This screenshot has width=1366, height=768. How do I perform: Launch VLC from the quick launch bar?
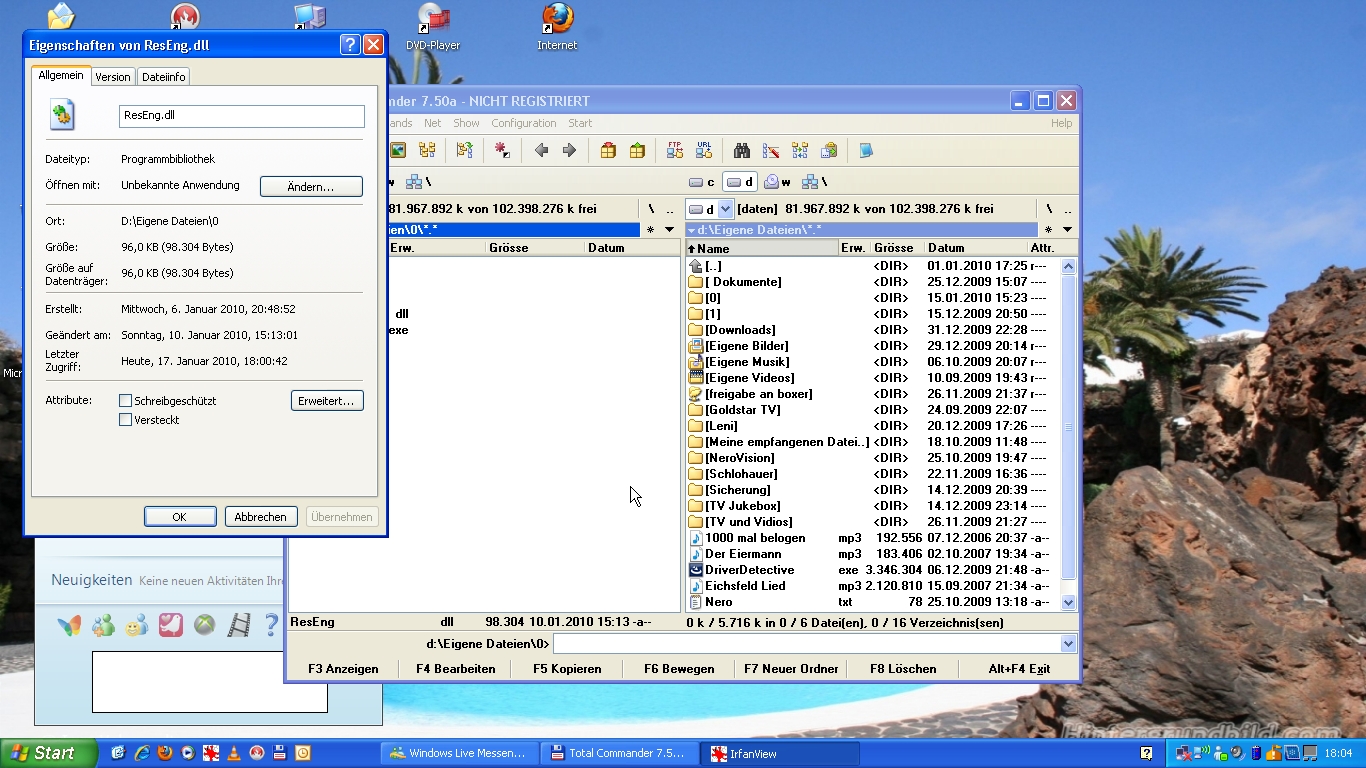coord(234,753)
